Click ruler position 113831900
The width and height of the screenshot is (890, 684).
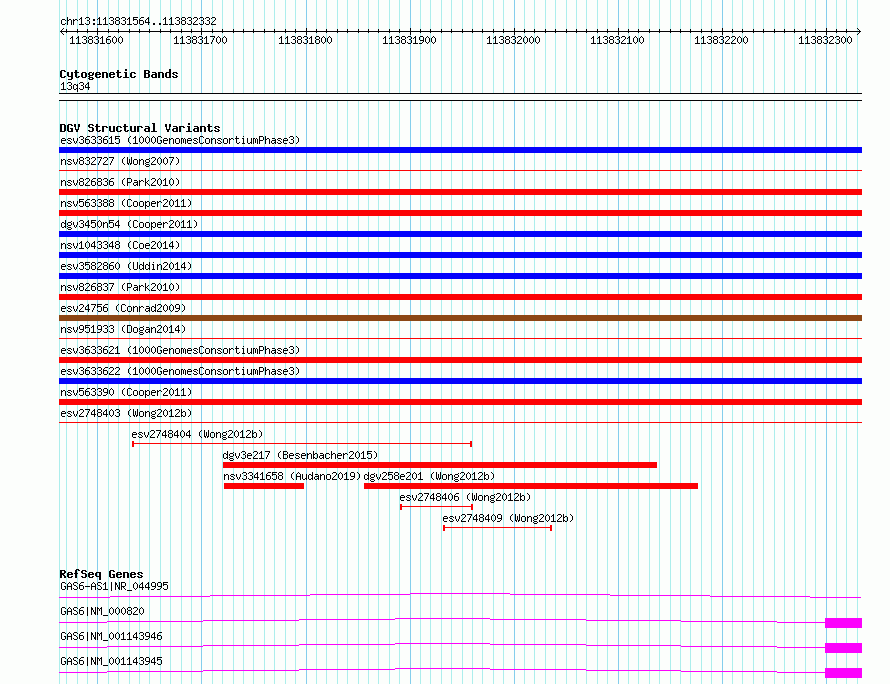pyautogui.click(x=409, y=40)
